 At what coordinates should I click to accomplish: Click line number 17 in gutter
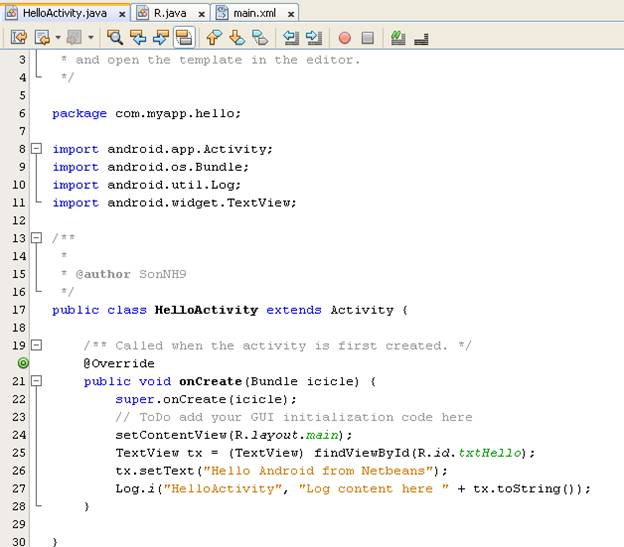click(x=19, y=310)
